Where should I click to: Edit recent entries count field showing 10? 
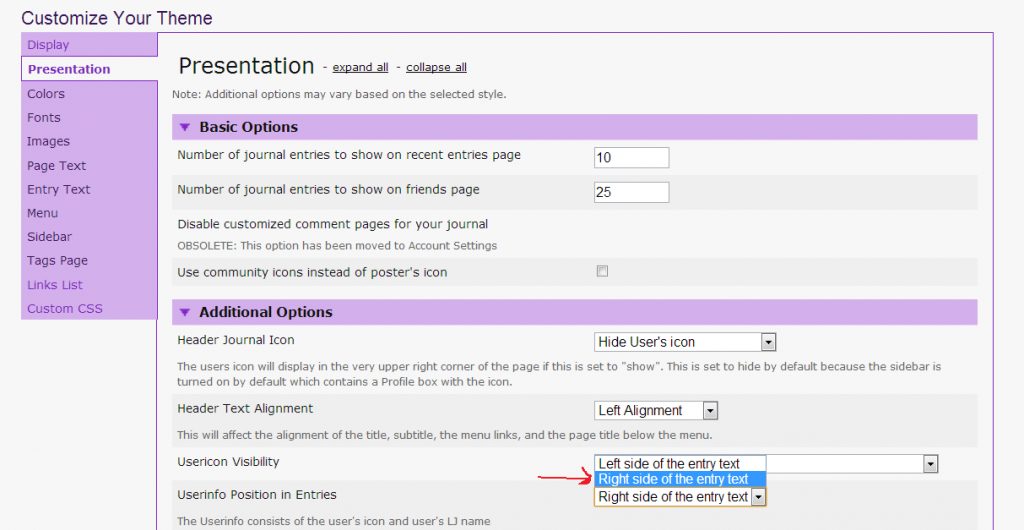pos(632,157)
